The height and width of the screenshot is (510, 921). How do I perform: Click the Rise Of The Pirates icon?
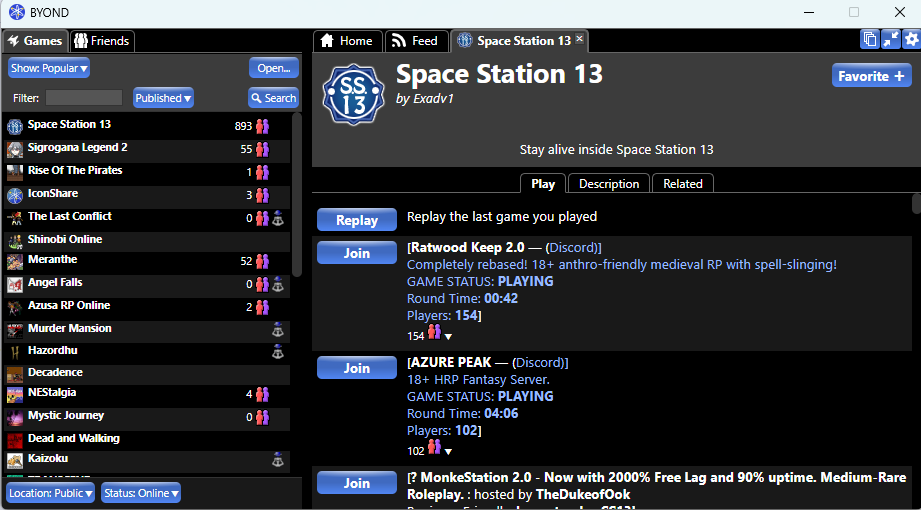pyautogui.click(x=15, y=173)
